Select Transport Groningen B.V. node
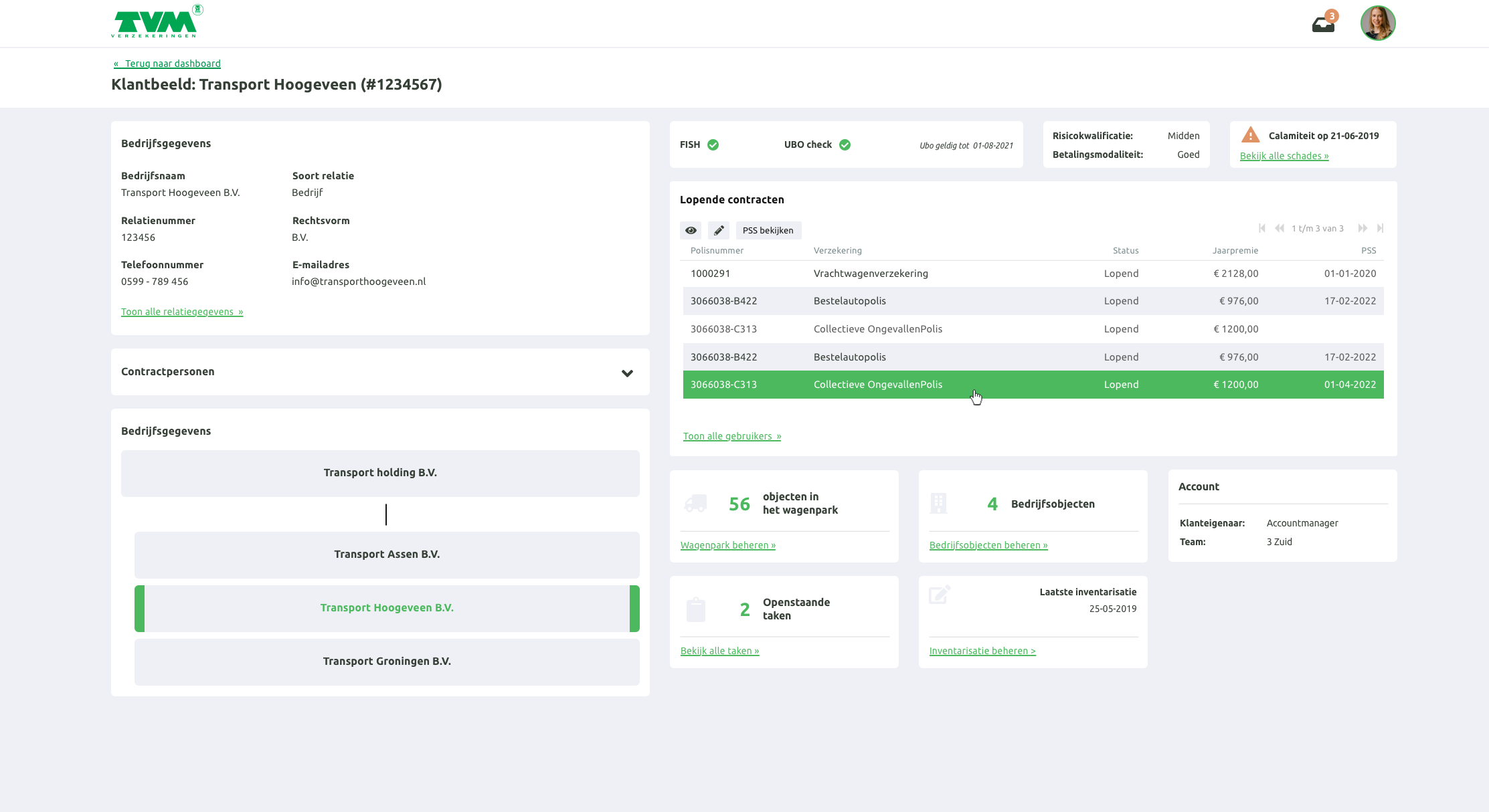The image size is (1489, 812). coord(387,662)
